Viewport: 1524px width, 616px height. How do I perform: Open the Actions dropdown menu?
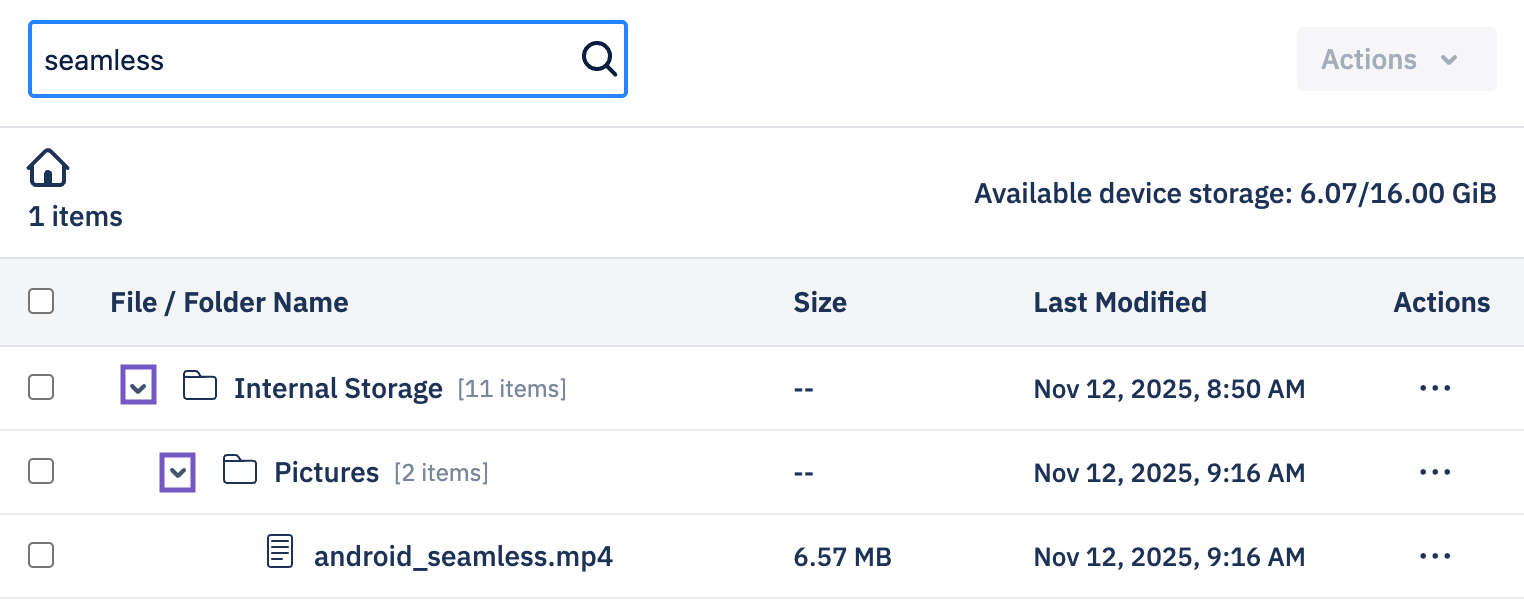tap(1396, 59)
